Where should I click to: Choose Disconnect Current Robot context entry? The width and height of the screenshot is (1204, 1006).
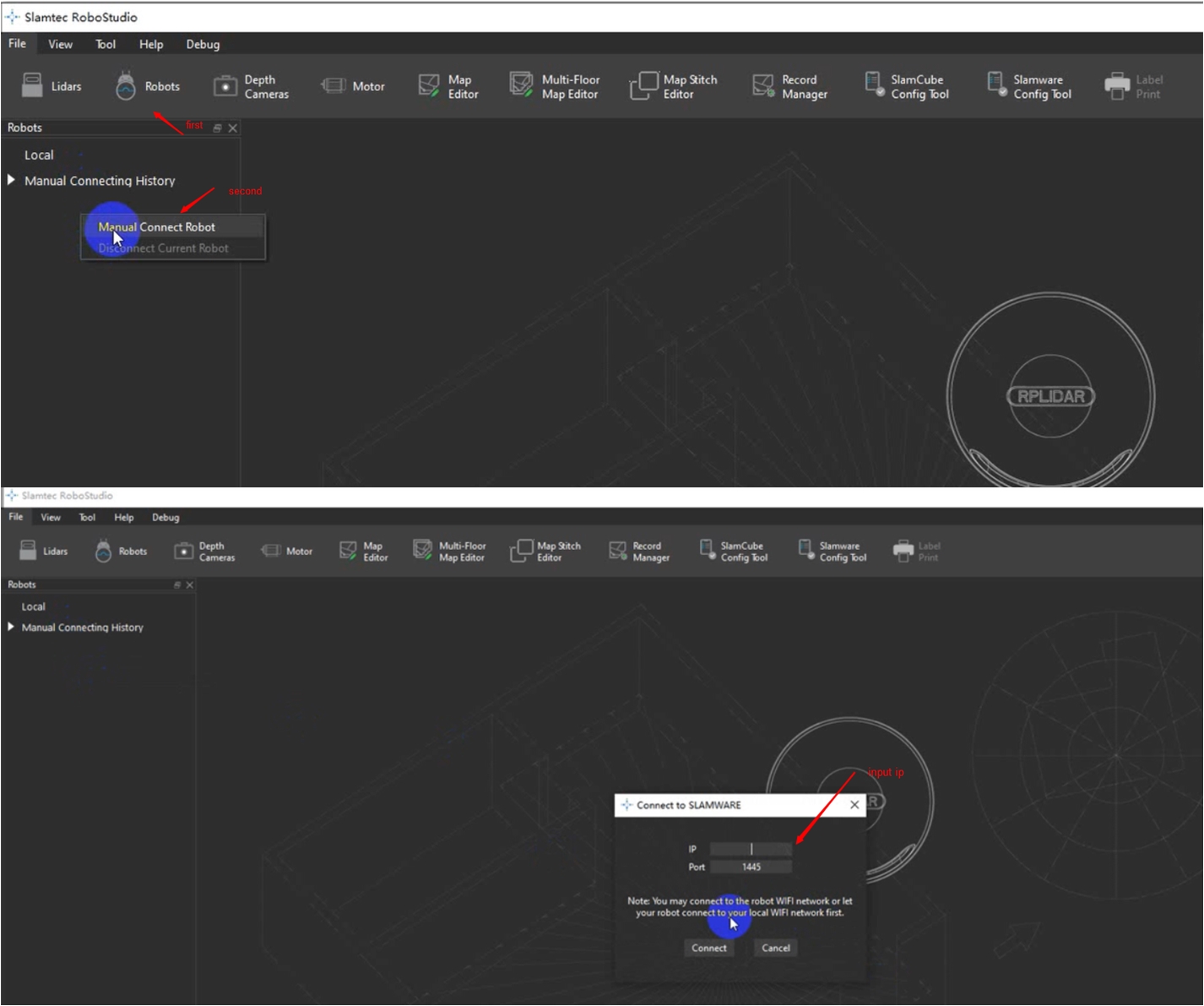173,248
